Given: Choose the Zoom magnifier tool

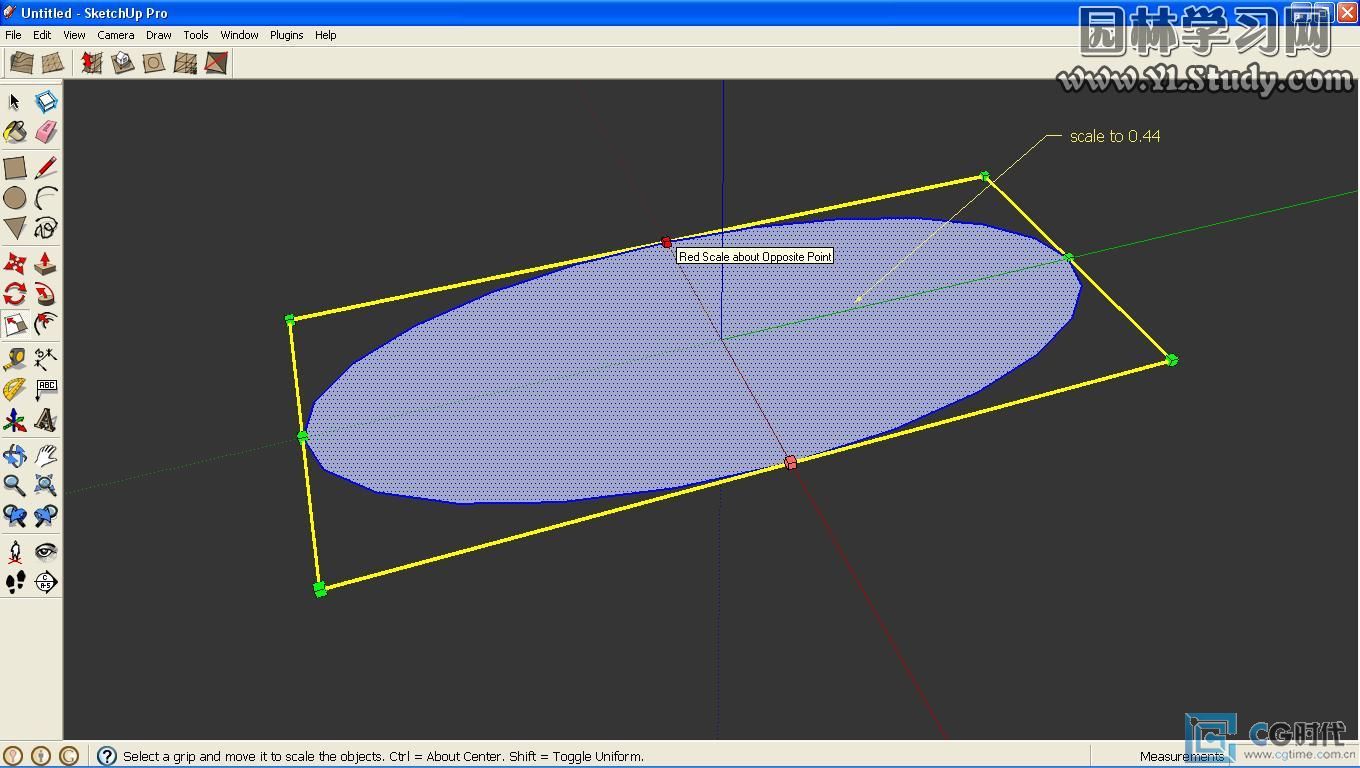Looking at the screenshot, I should point(14,486).
